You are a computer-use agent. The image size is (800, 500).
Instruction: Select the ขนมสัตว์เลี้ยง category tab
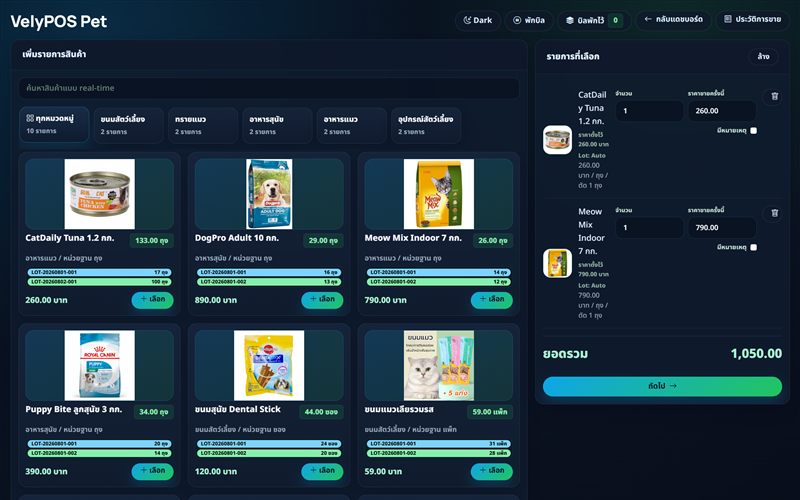tap(129, 125)
